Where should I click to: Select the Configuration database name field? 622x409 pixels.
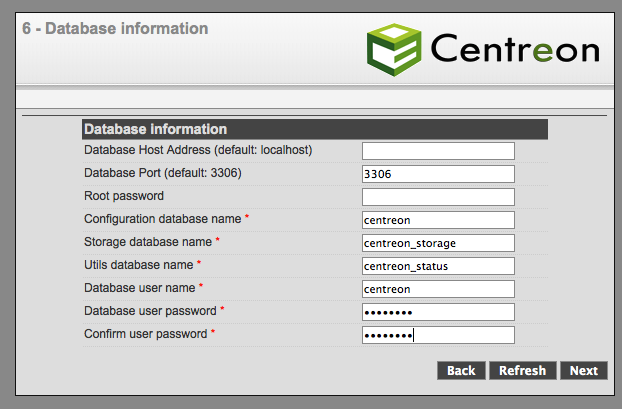[x=438, y=220]
